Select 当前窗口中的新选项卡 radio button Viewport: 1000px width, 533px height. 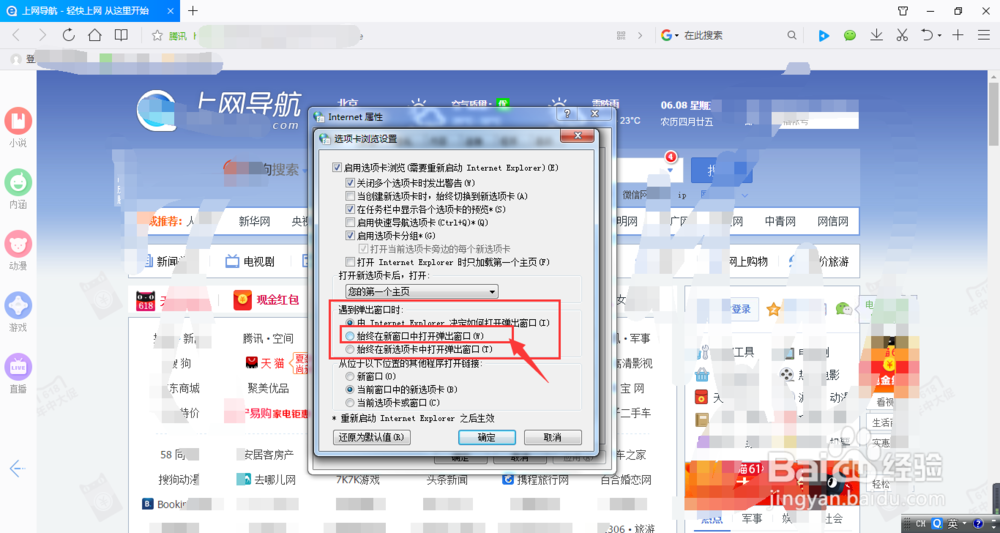pyautogui.click(x=349, y=389)
